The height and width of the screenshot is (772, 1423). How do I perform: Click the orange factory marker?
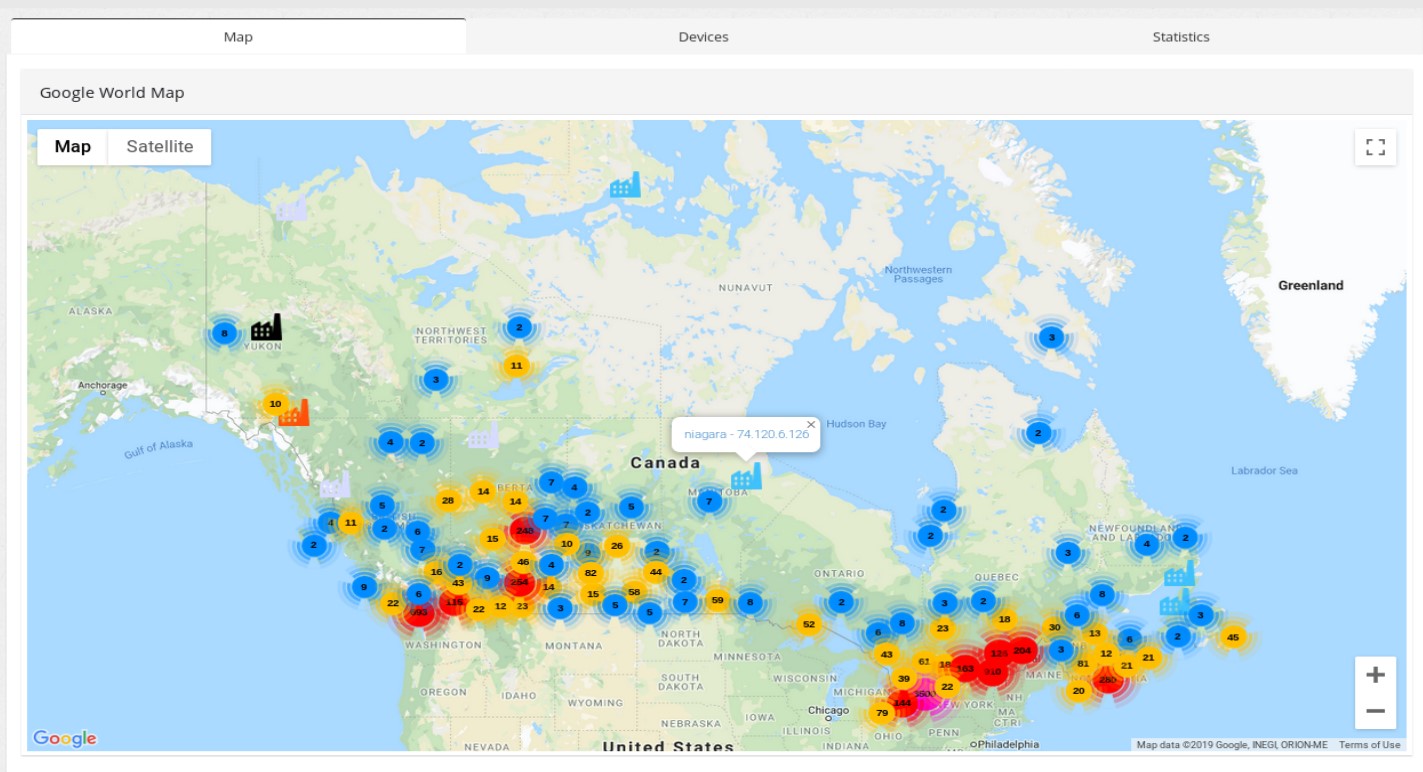tap(294, 411)
